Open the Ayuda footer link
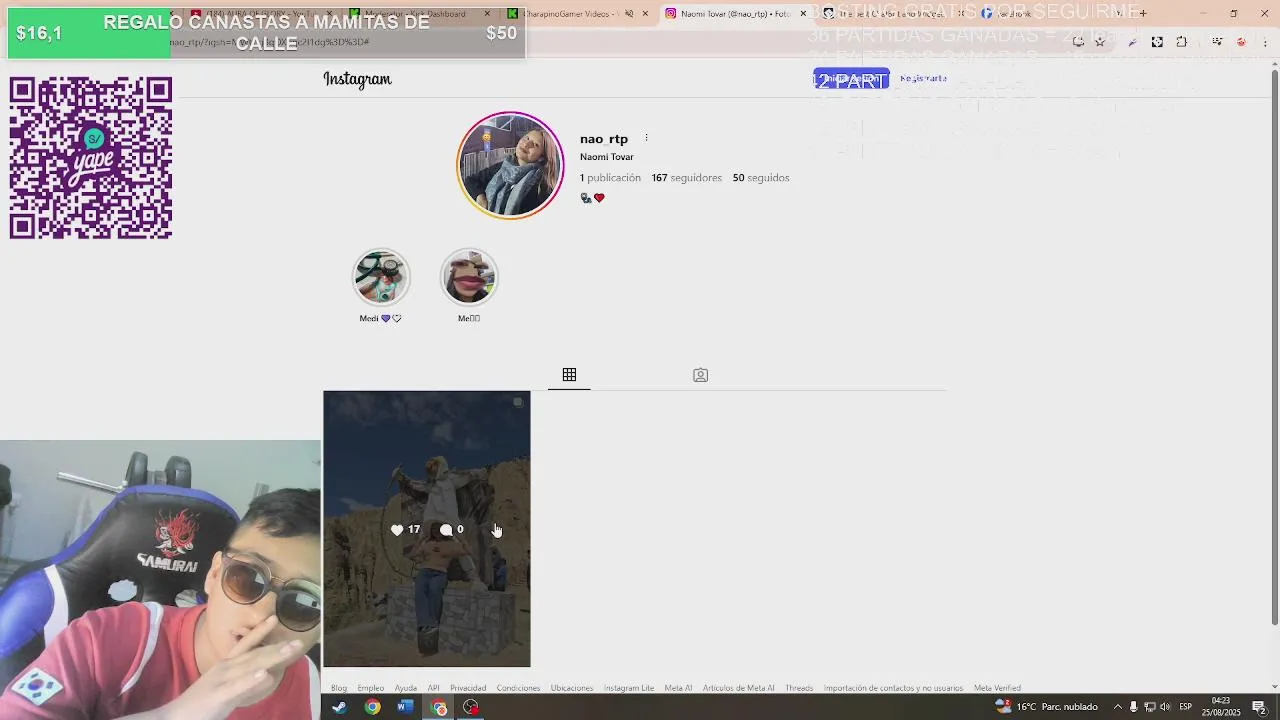Viewport: 1280px width, 720px height. [406, 688]
